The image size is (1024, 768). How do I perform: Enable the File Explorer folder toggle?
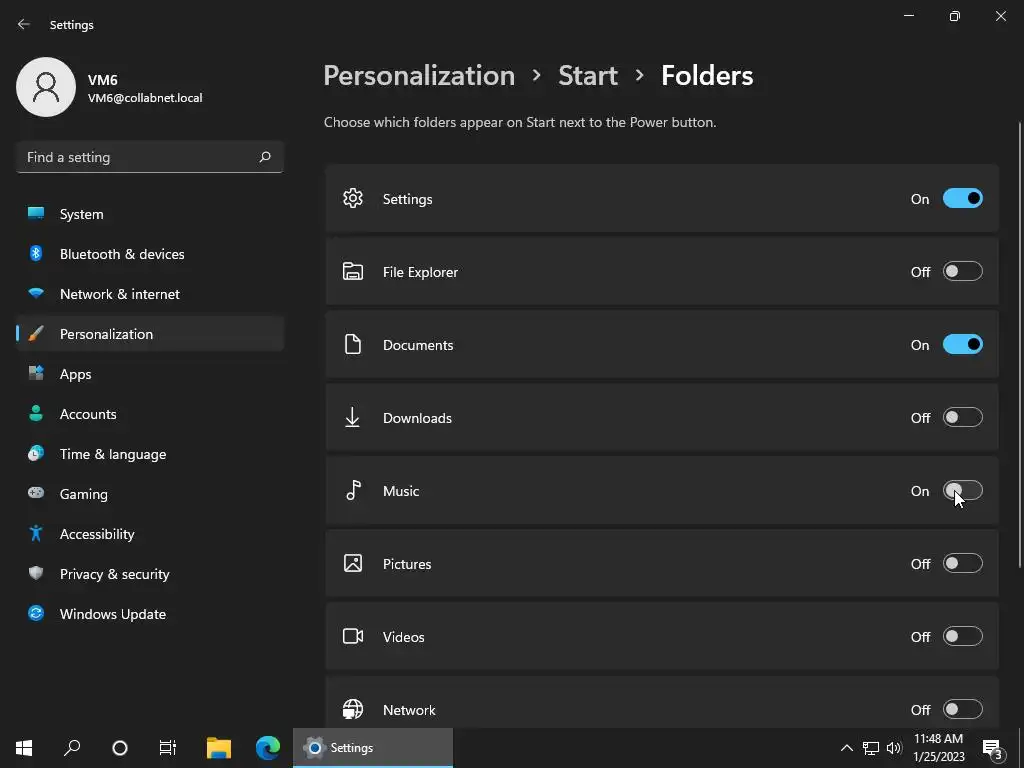[x=962, y=272]
